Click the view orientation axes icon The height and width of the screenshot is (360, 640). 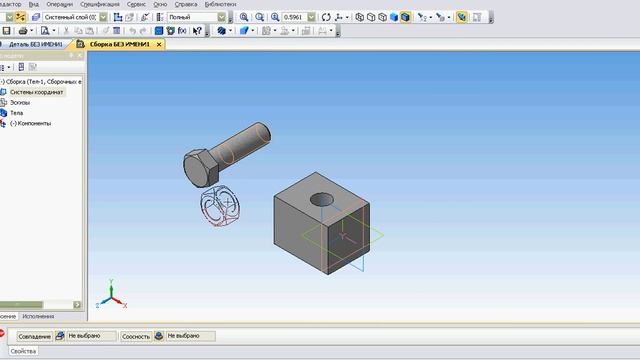pos(339,17)
